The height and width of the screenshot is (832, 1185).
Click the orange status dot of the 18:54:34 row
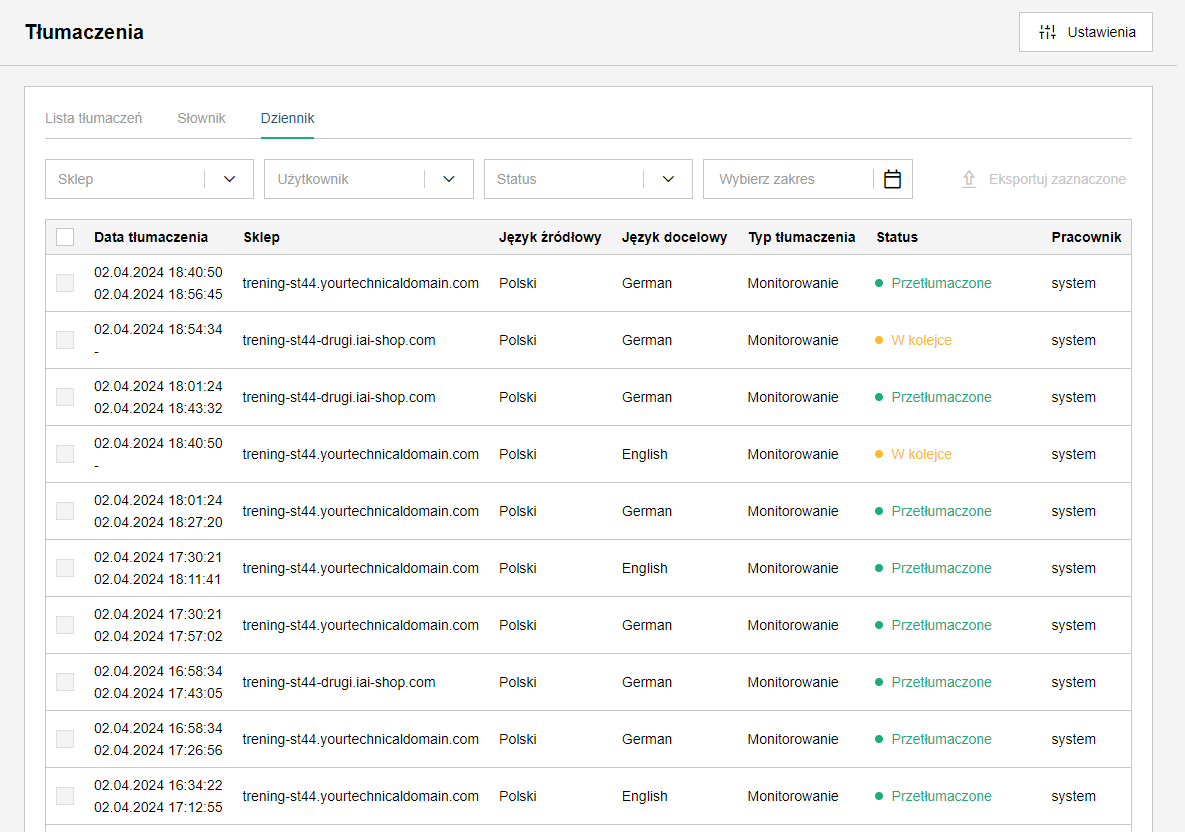[x=879, y=340]
